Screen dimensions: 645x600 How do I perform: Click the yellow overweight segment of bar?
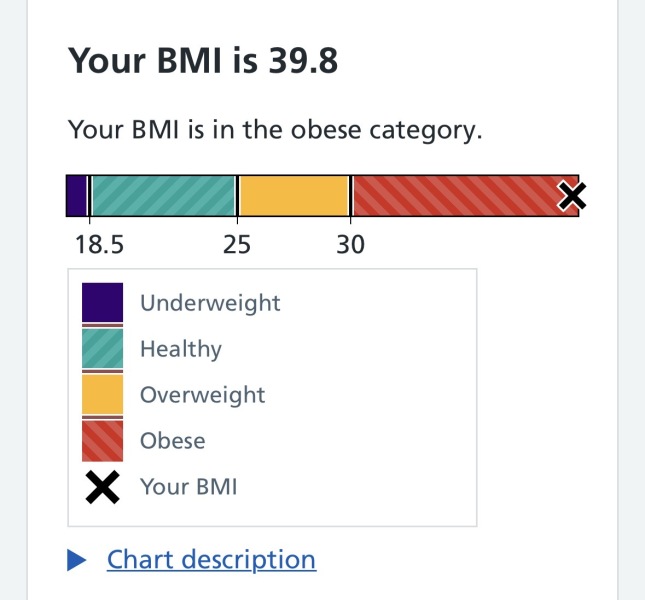[294, 196]
